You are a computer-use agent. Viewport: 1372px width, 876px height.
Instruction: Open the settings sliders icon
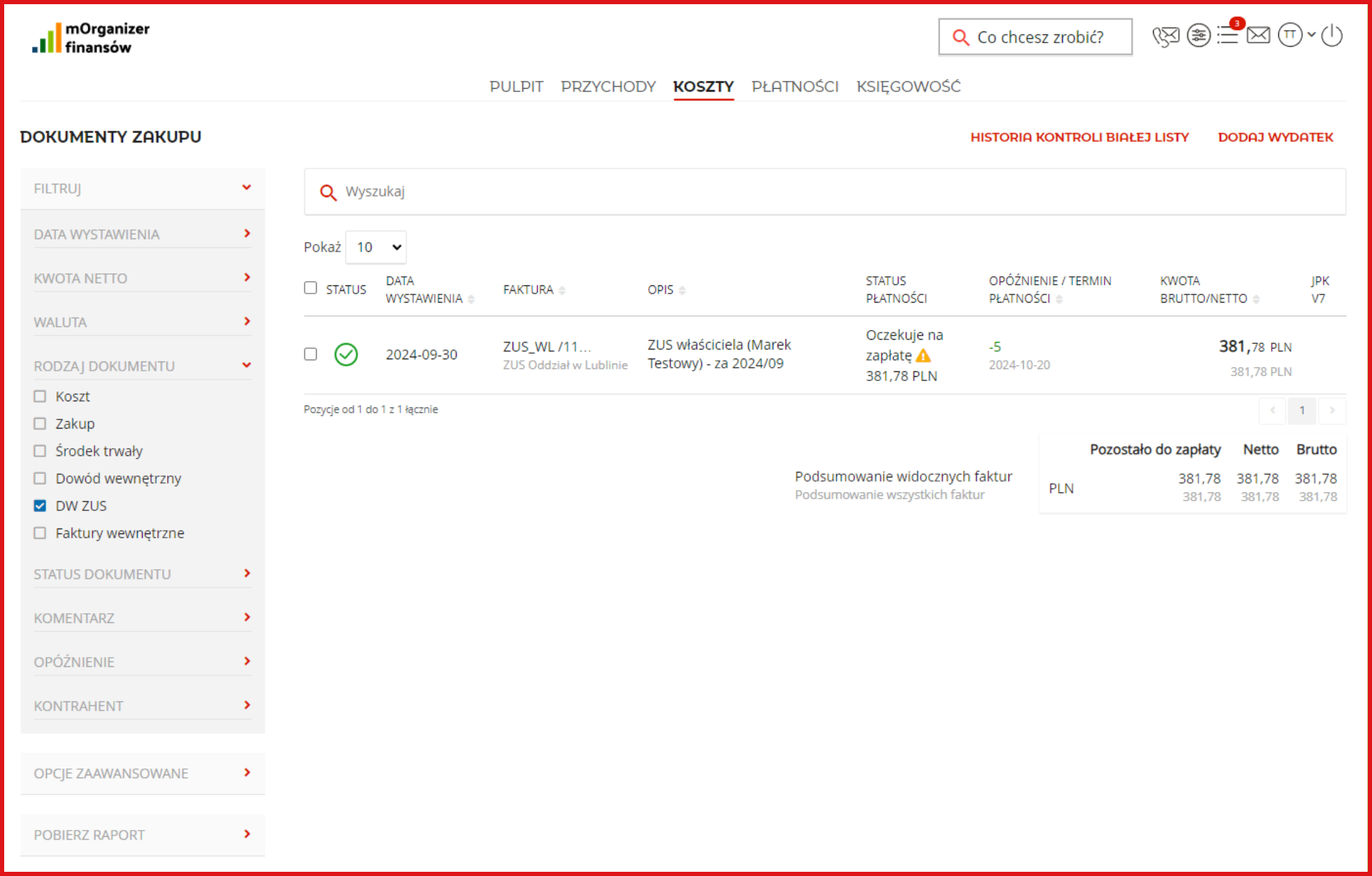pos(1199,36)
